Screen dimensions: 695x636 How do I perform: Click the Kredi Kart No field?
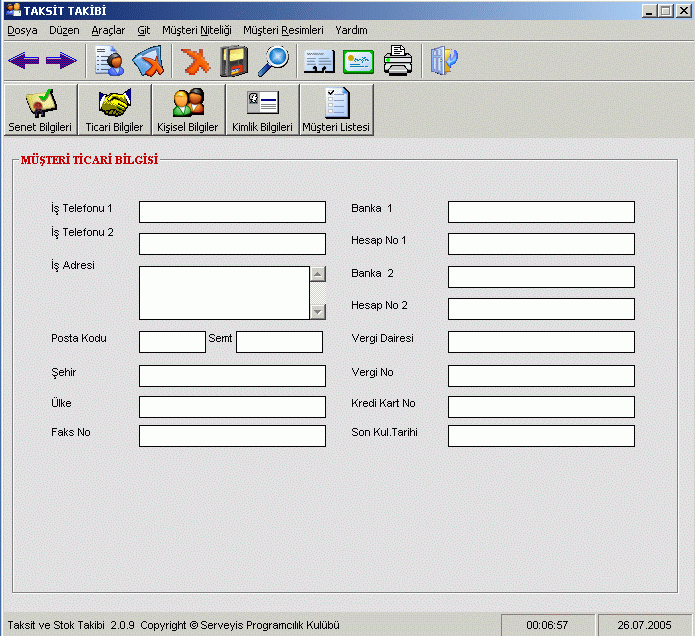pyautogui.click(x=541, y=407)
